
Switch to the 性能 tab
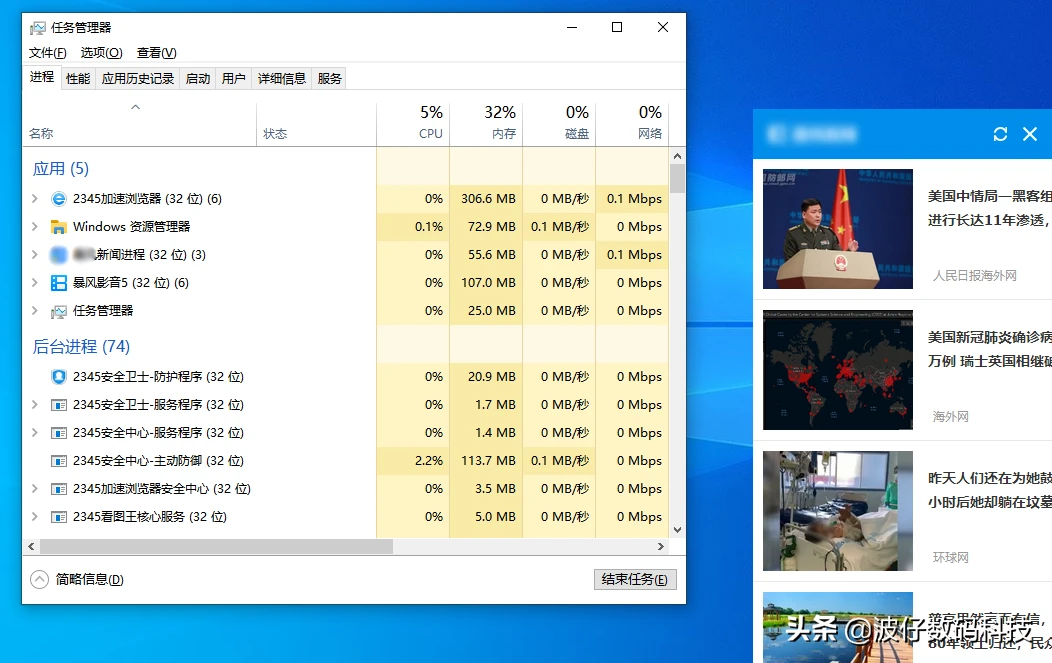(x=78, y=79)
